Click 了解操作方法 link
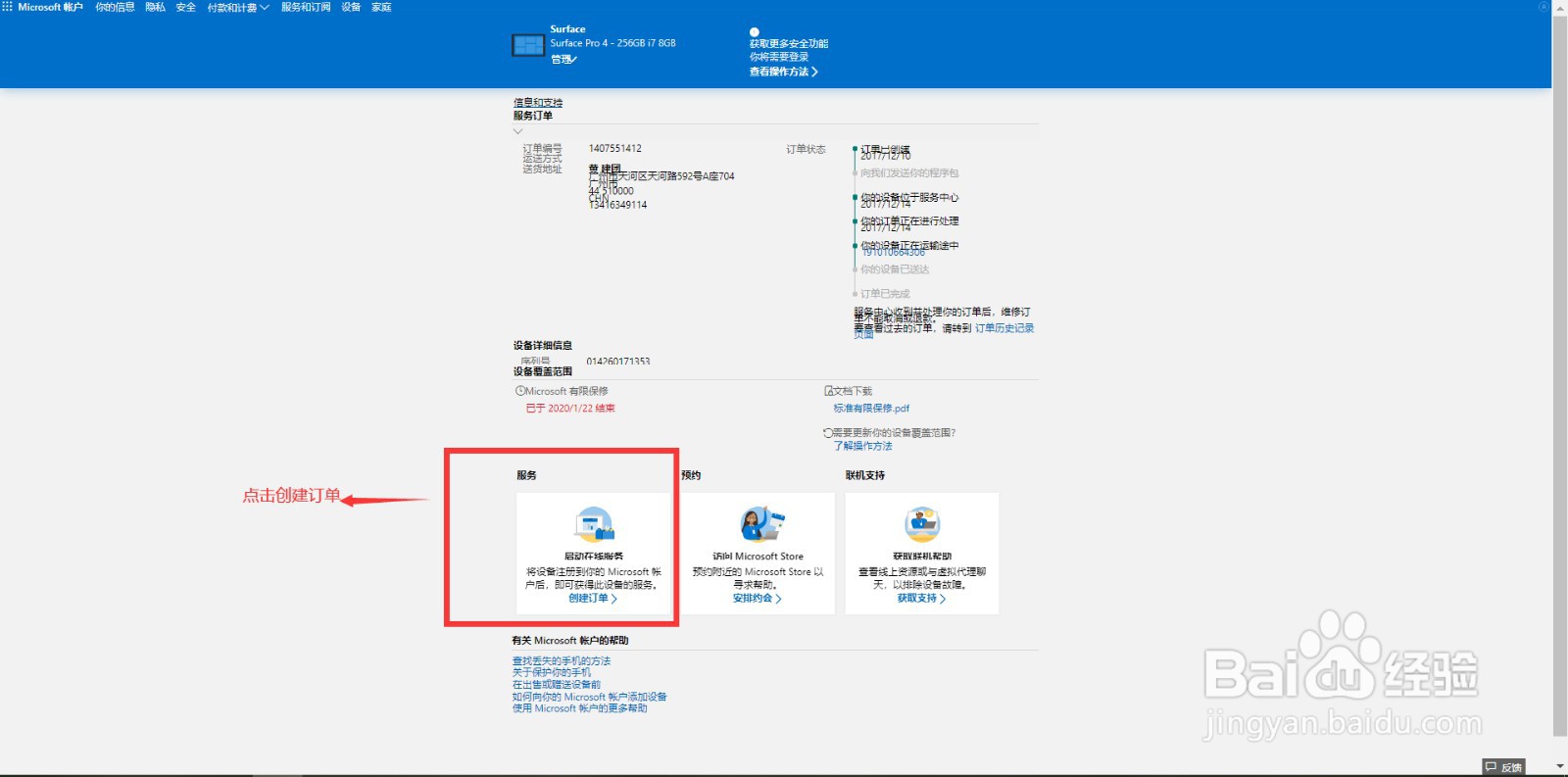This screenshot has height=777, width=1568. (x=862, y=446)
